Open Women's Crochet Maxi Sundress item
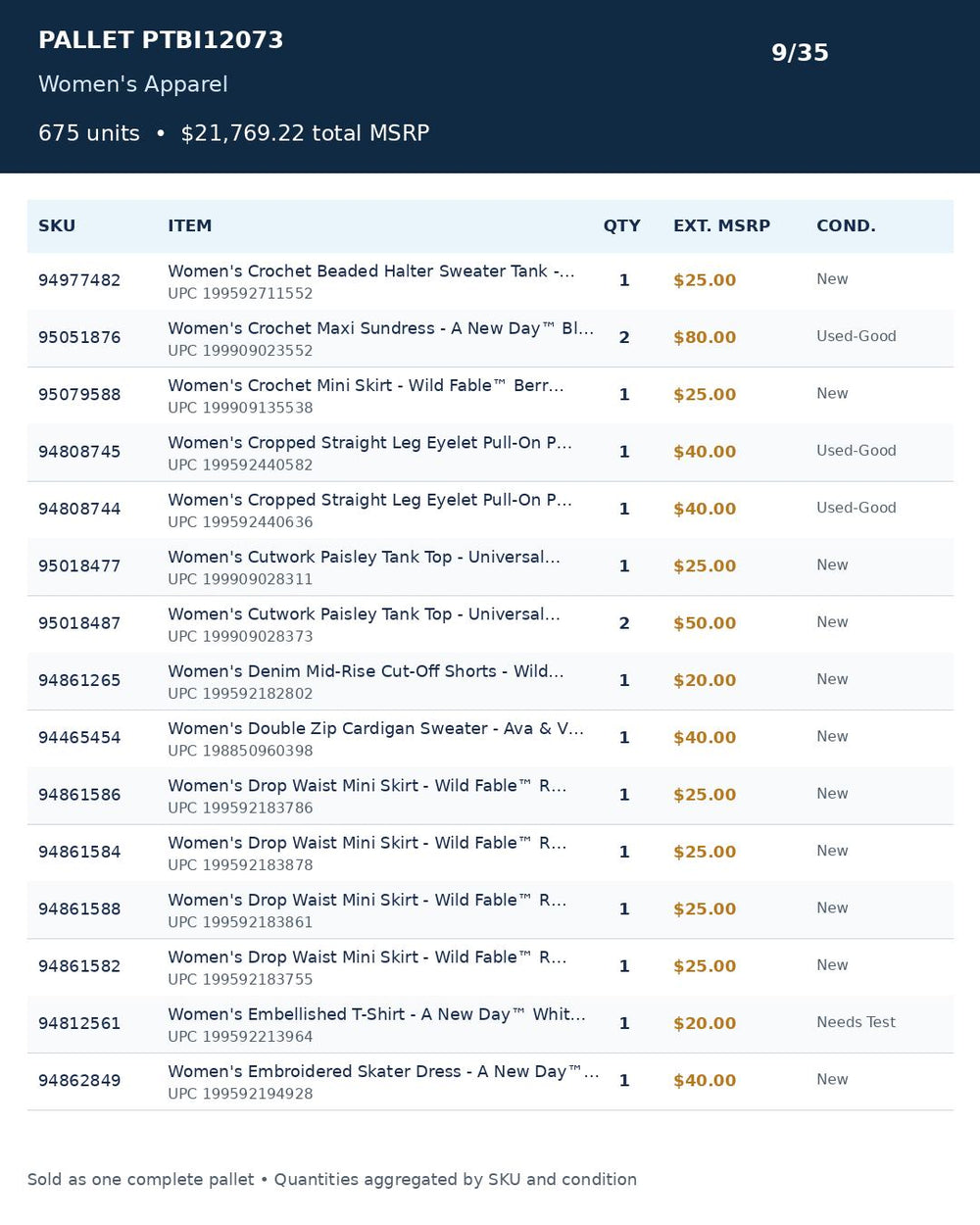Image resolution: width=980 pixels, height=1225 pixels. (x=380, y=328)
